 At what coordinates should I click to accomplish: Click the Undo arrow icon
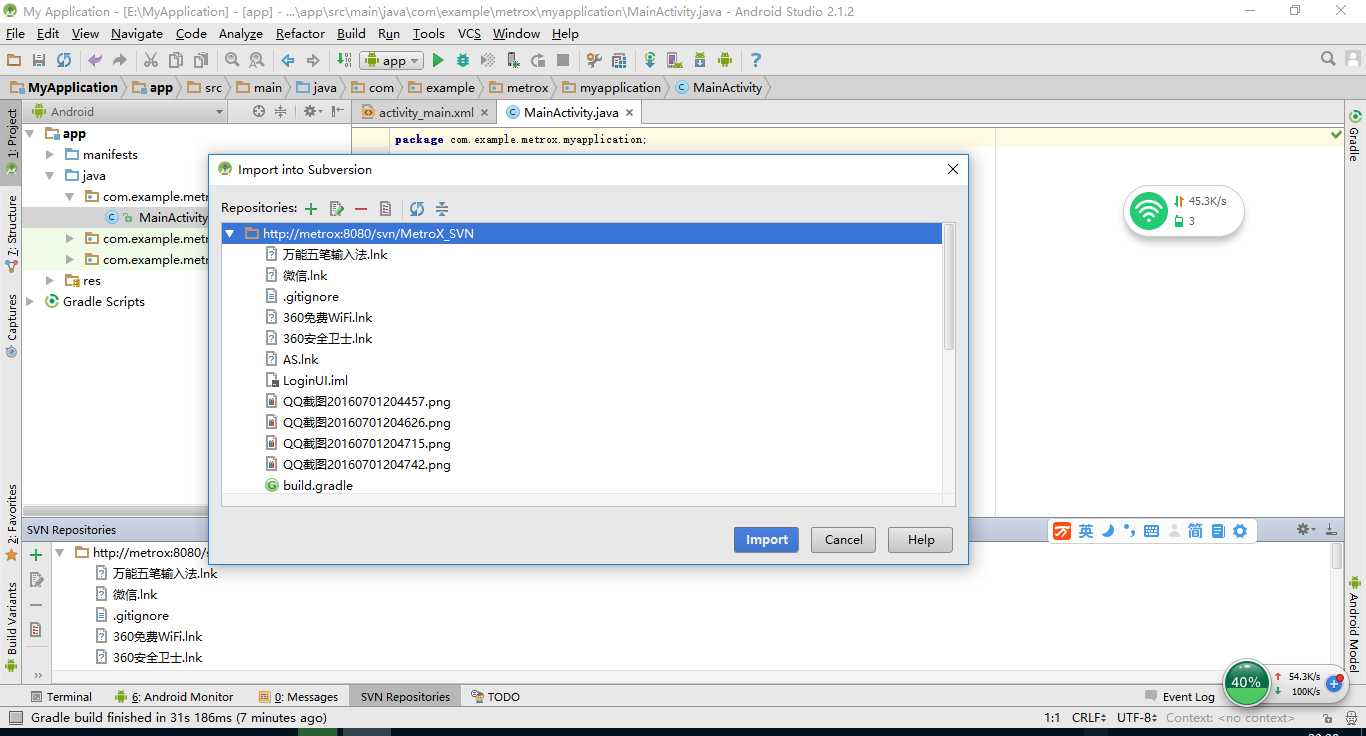[x=95, y=60]
